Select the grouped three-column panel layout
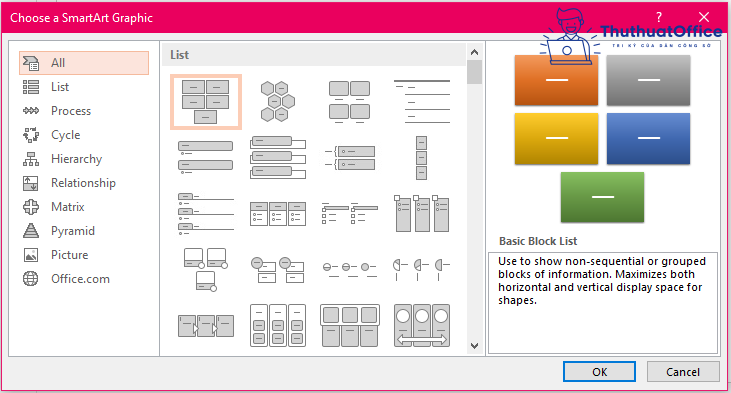The width and height of the screenshot is (731, 393). pos(350,325)
